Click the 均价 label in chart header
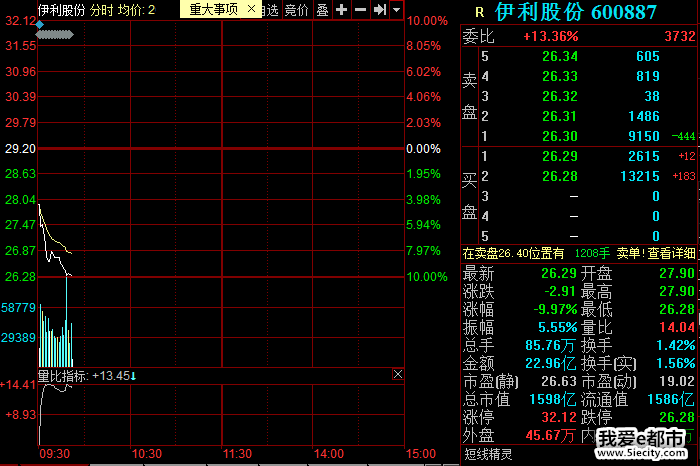The height and width of the screenshot is (466, 700). point(129,10)
